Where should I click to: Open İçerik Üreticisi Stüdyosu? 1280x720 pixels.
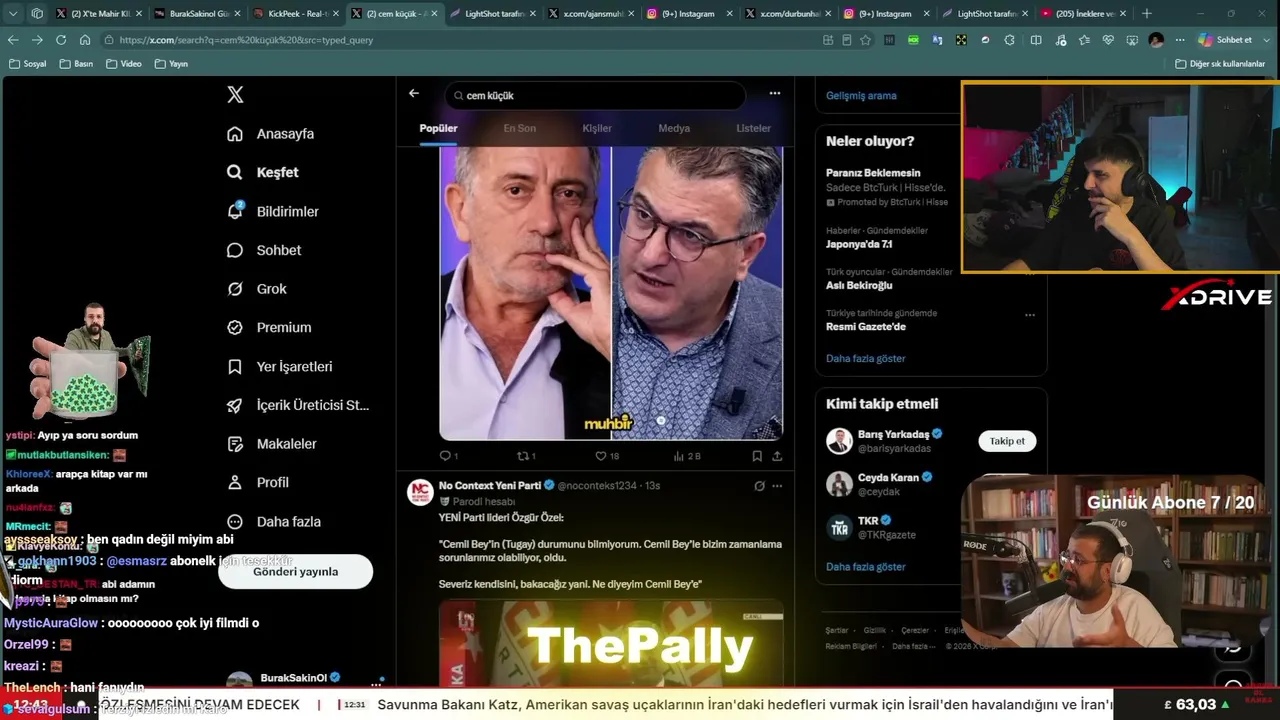coord(298,405)
